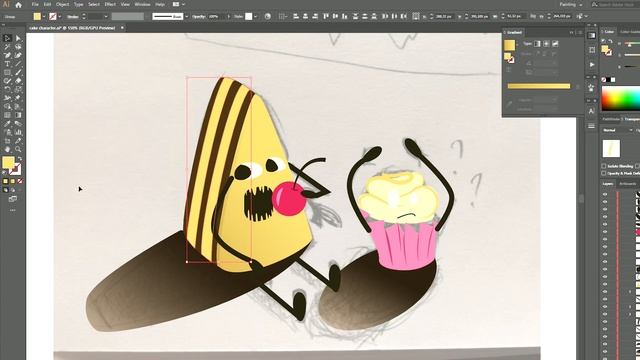Select the Type tool
This screenshot has width=640, height=360.
click(7, 64)
